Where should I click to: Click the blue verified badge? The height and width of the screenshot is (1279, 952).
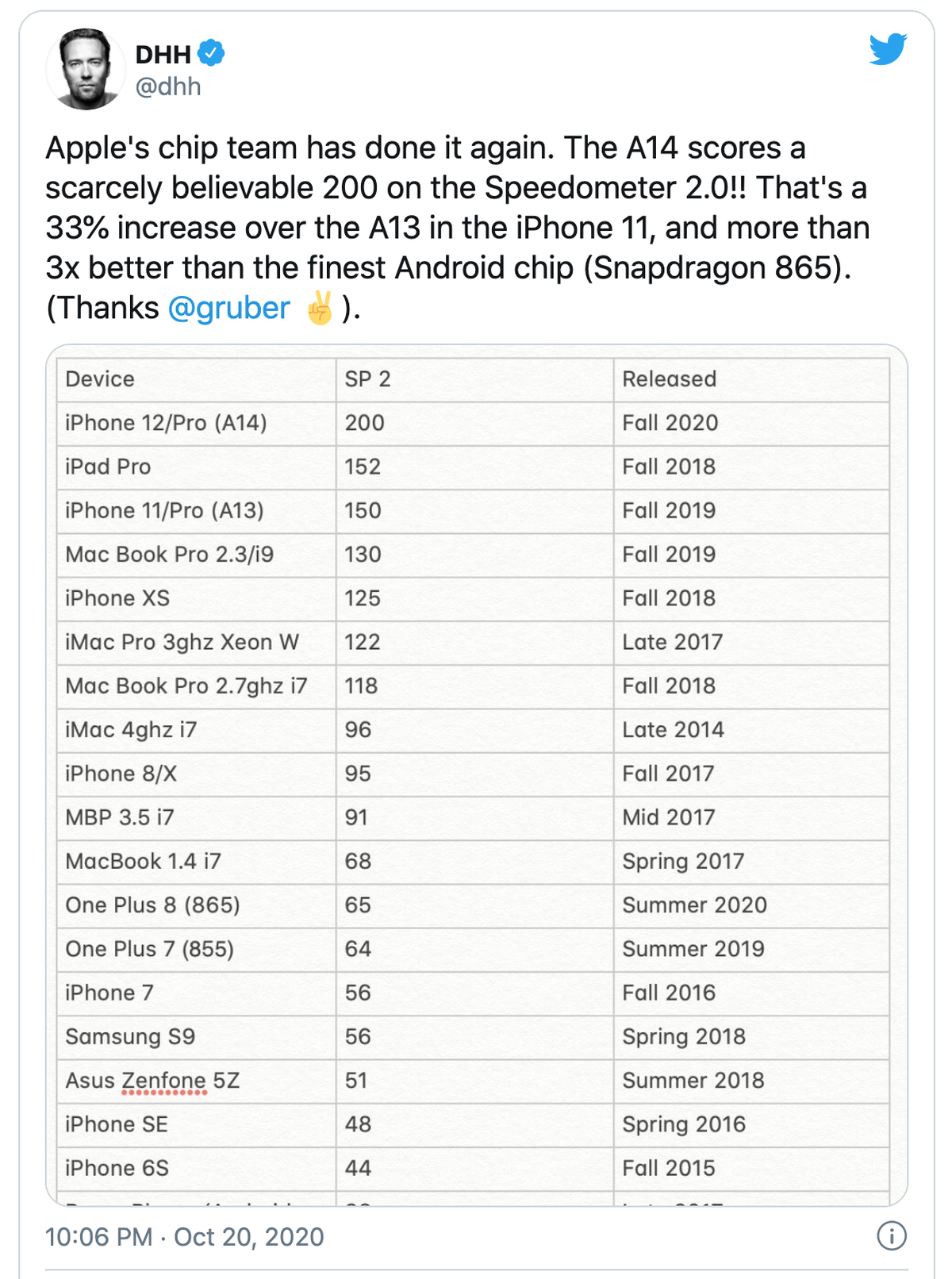[211, 53]
